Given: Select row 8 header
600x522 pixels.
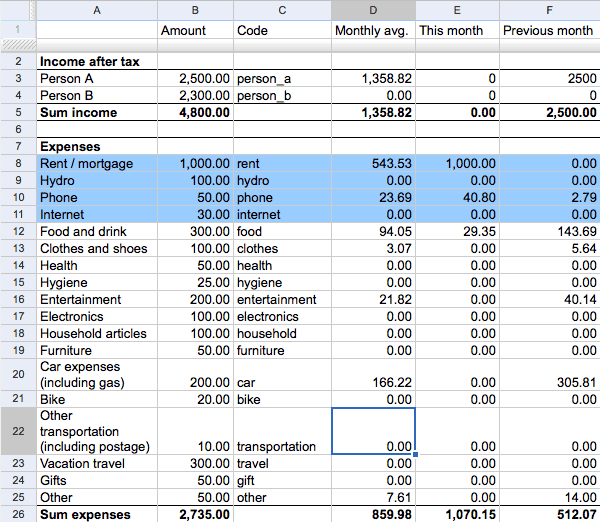Looking at the screenshot, I should (x=18, y=163).
